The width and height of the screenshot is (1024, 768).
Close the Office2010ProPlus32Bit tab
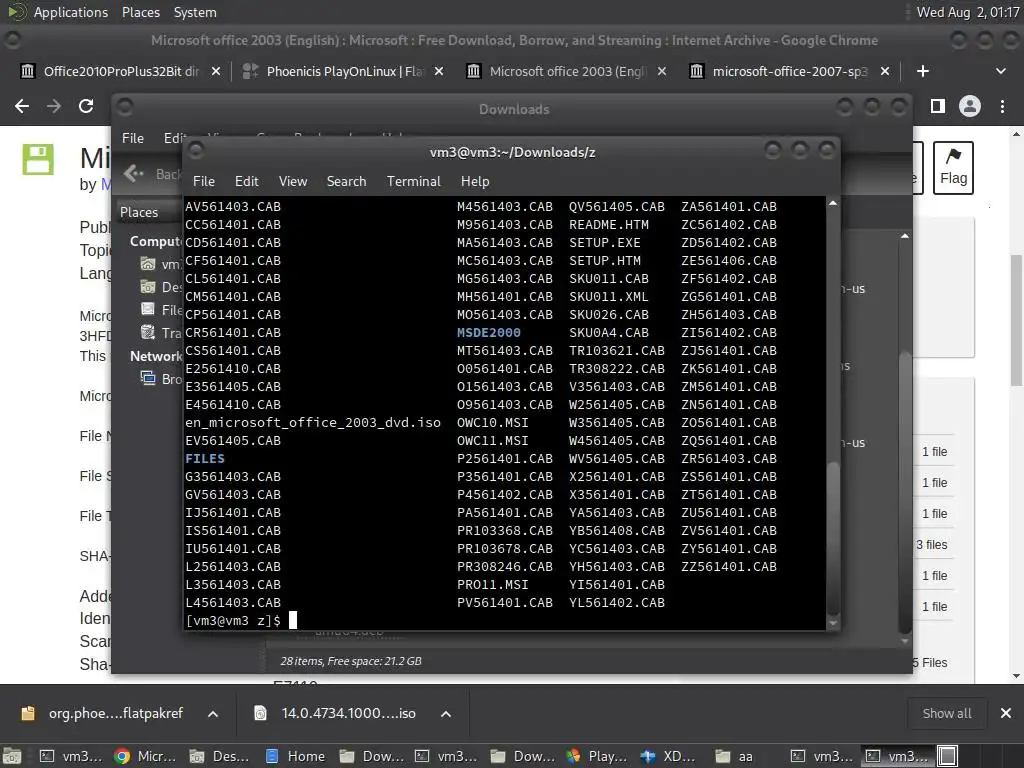coord(216,71)
